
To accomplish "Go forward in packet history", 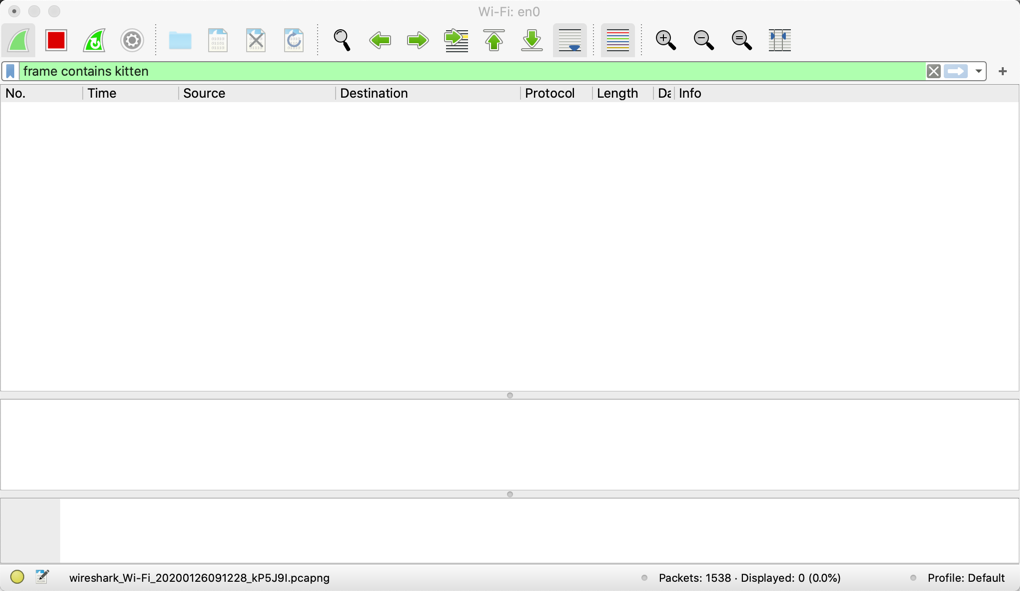I will coord(418,40).
